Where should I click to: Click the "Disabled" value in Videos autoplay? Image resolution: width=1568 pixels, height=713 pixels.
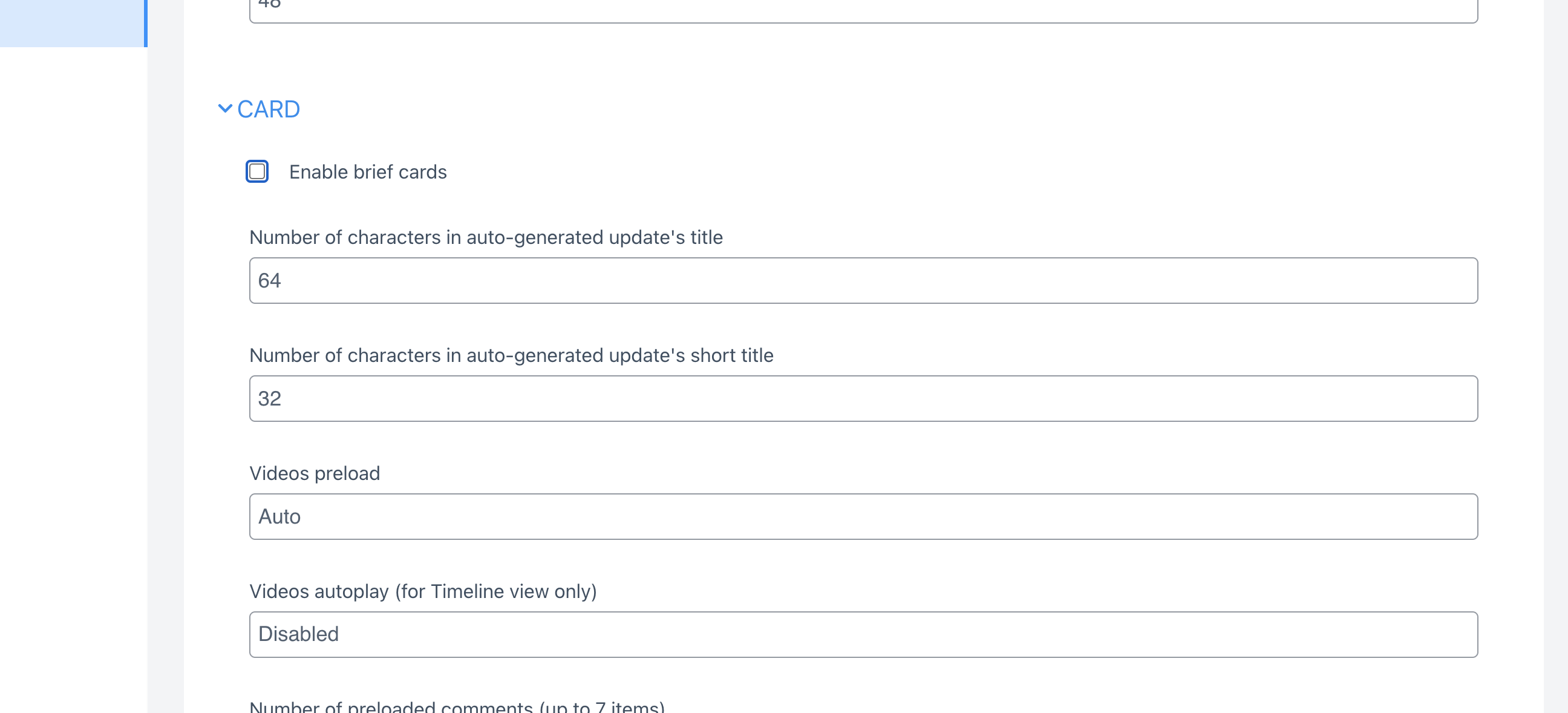tap(298, 634)
